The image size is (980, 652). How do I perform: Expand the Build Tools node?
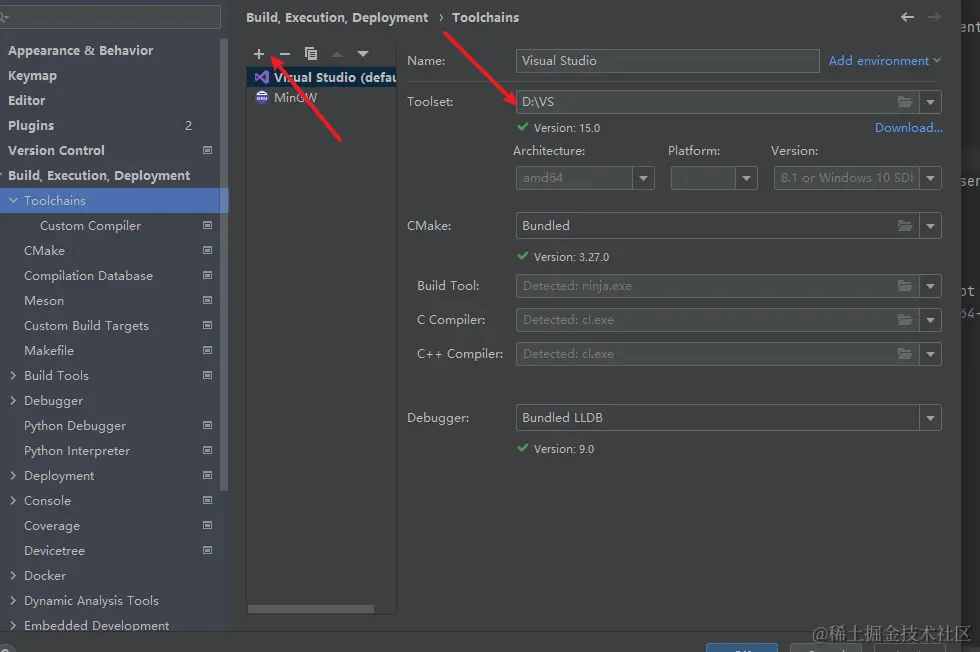(13, 375)
